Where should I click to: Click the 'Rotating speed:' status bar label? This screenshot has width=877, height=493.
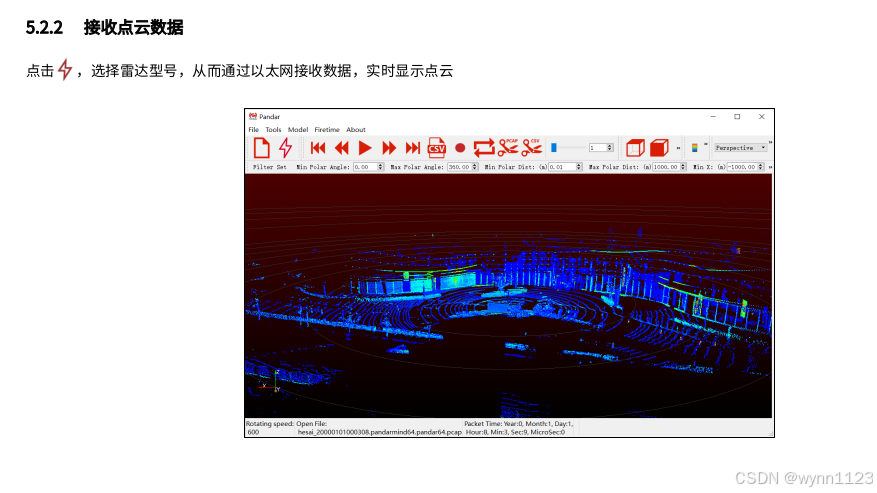[270, 424]
